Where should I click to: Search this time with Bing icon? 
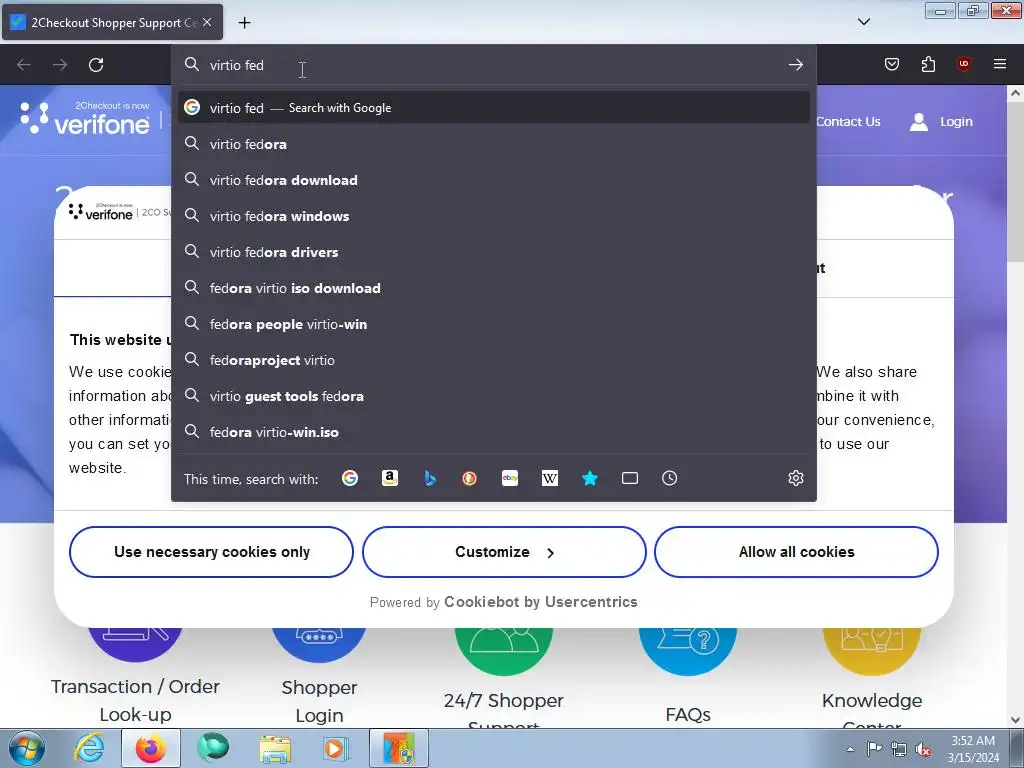click(x=430, y=478)
